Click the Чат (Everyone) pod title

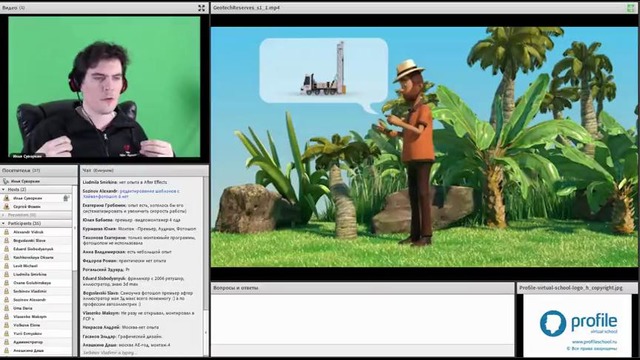coord(98,171)
